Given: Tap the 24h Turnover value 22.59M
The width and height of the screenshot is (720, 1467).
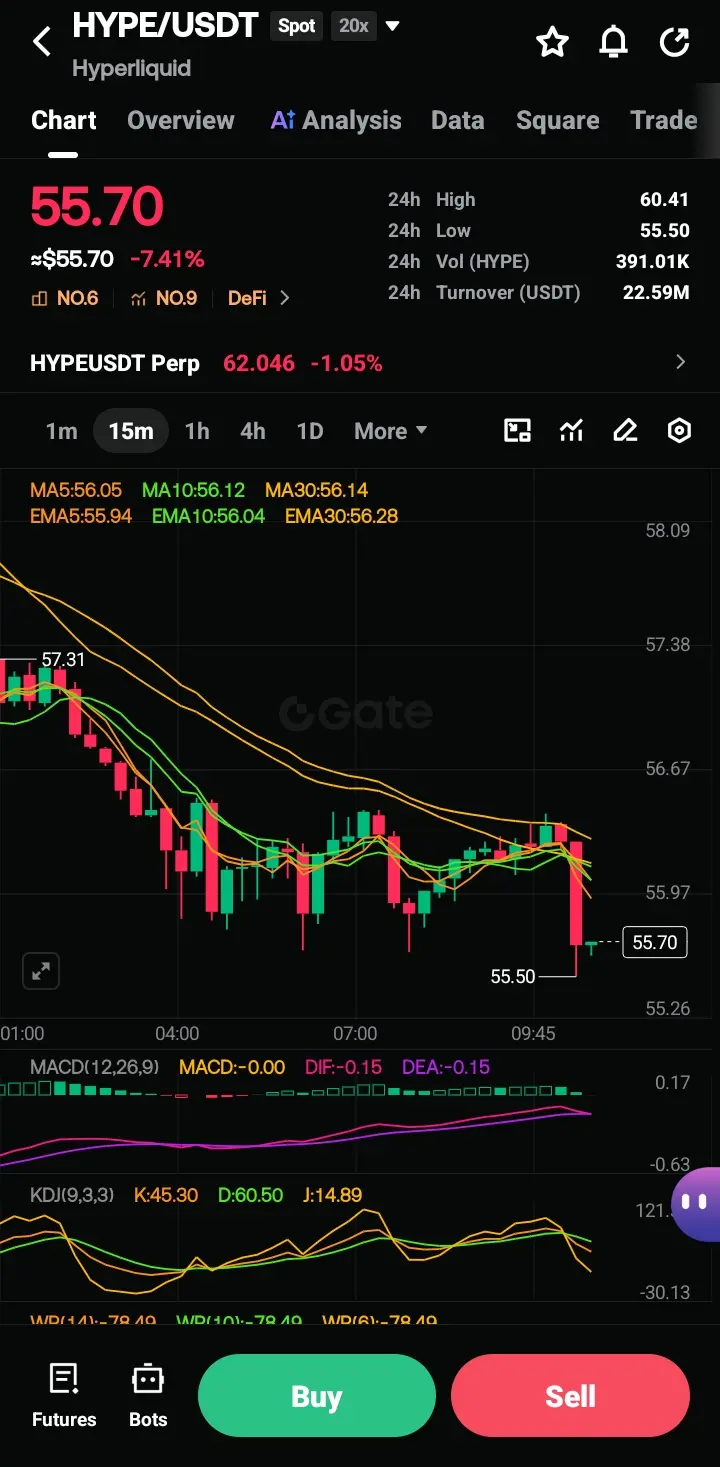Looking at the screenshot, I should pyautogui.click(x=657, y=293).
